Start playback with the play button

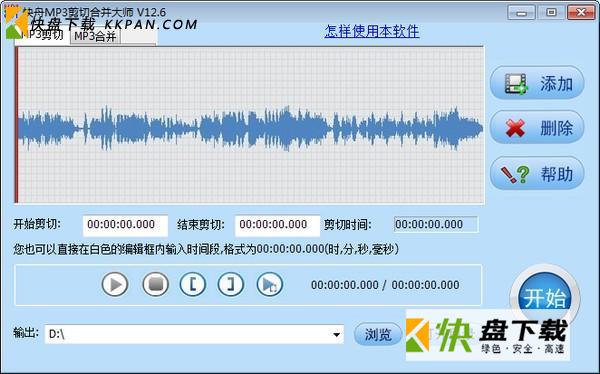pyautogui.click(x=115, y=284)
